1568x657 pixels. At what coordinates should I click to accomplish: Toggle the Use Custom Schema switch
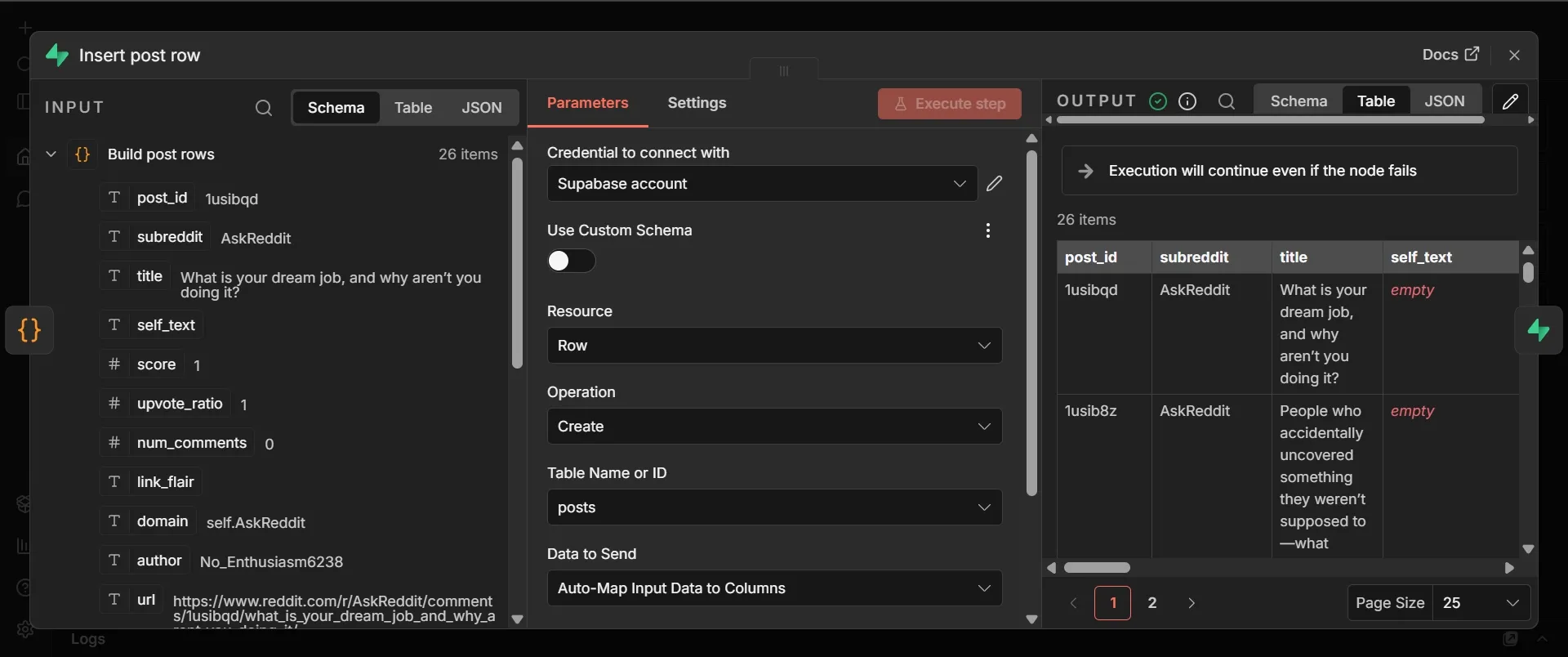[x=572, y=261]
